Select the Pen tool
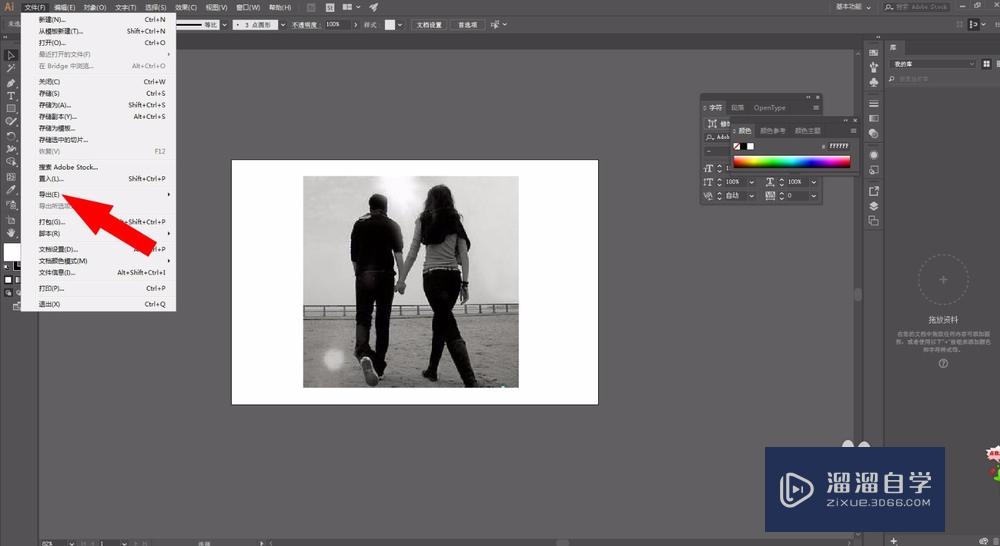Image resolution: width=1000 pixels, height=546 pixels. coord(11,83)
